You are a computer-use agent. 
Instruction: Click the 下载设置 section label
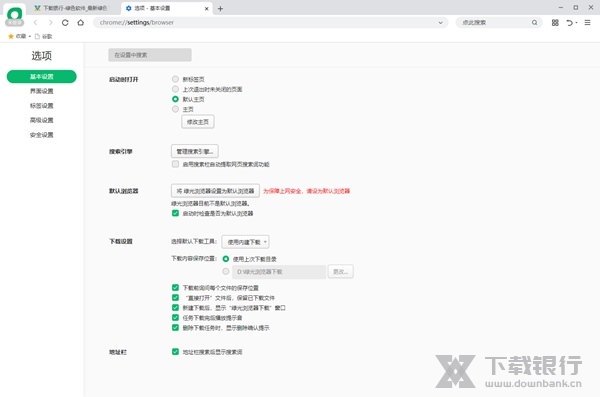click(x=121, y=241)
